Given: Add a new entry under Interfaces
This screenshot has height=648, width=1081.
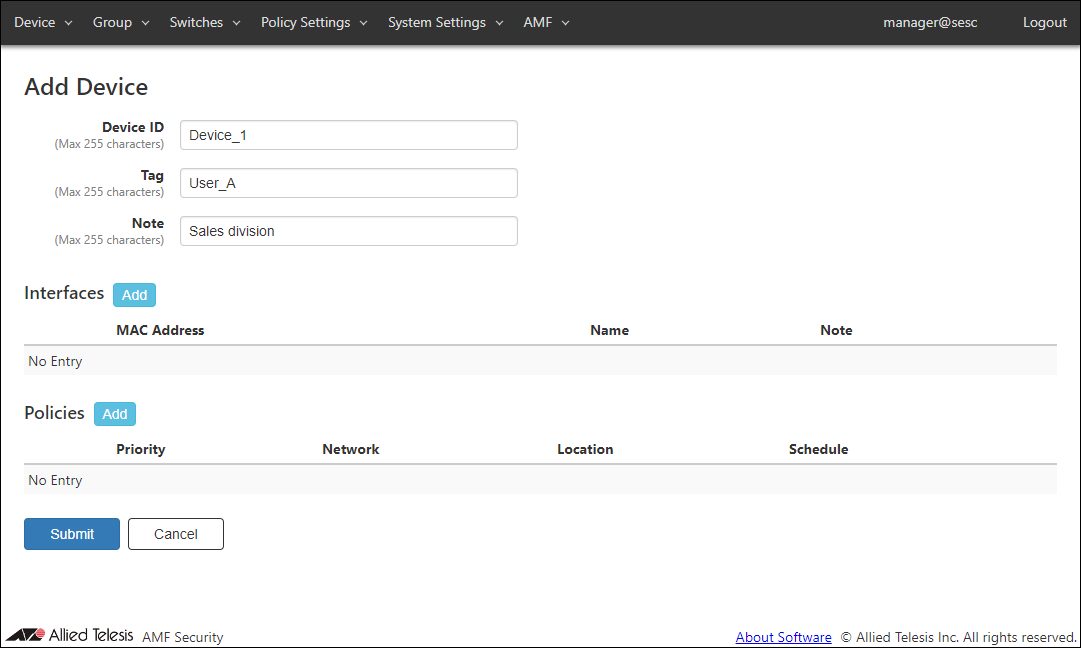Looking at the screenshot, I should coord(134,295).
